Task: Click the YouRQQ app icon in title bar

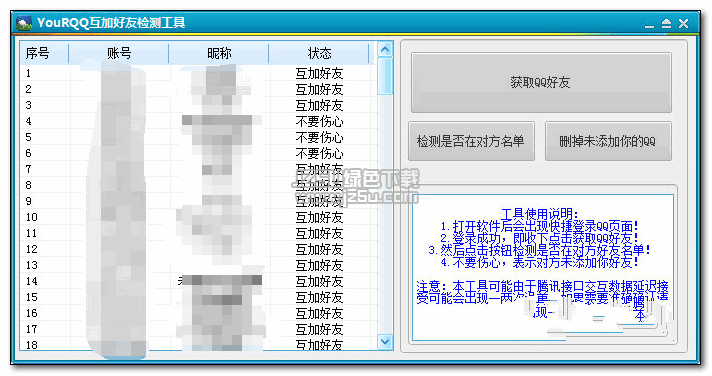Action: point(24,23)
